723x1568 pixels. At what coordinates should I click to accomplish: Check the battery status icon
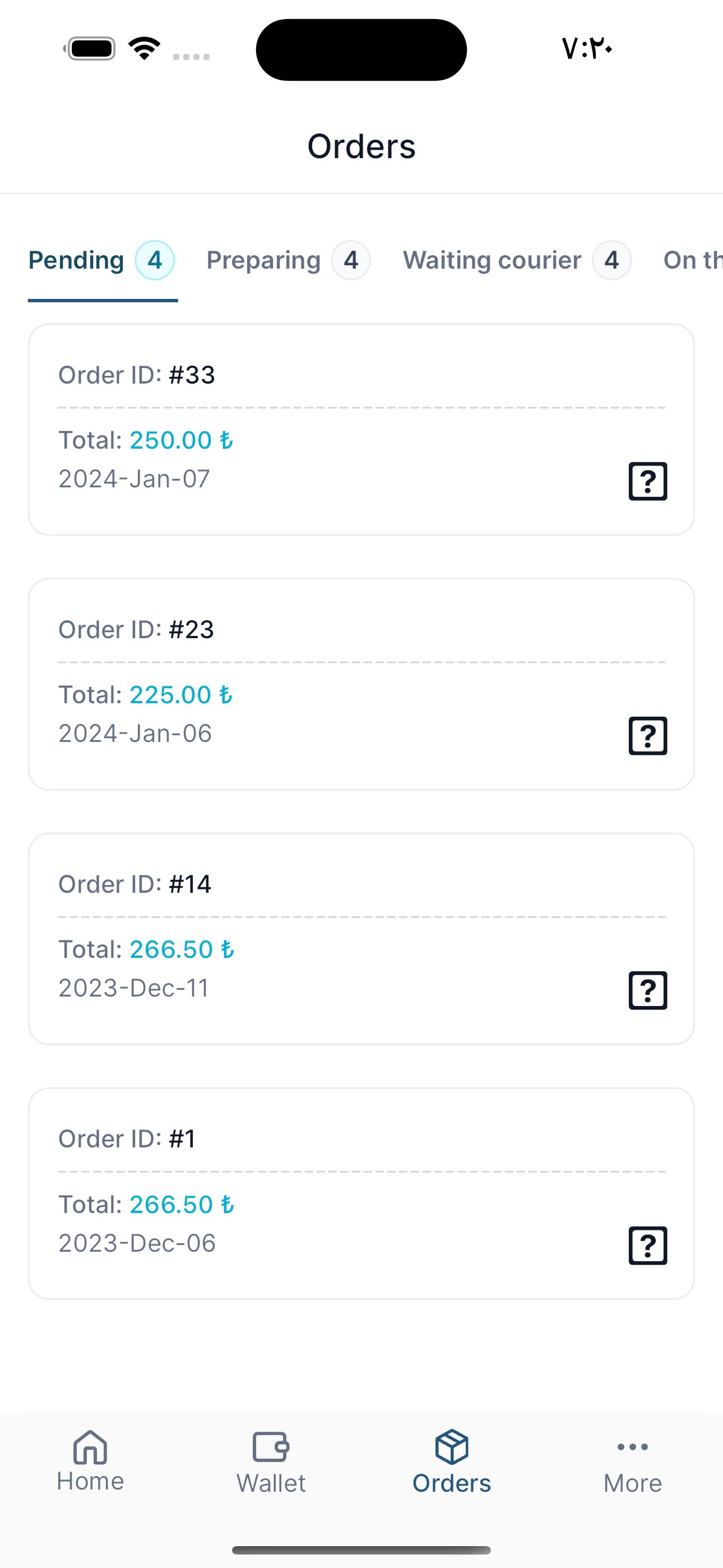(x=90, y=49)
